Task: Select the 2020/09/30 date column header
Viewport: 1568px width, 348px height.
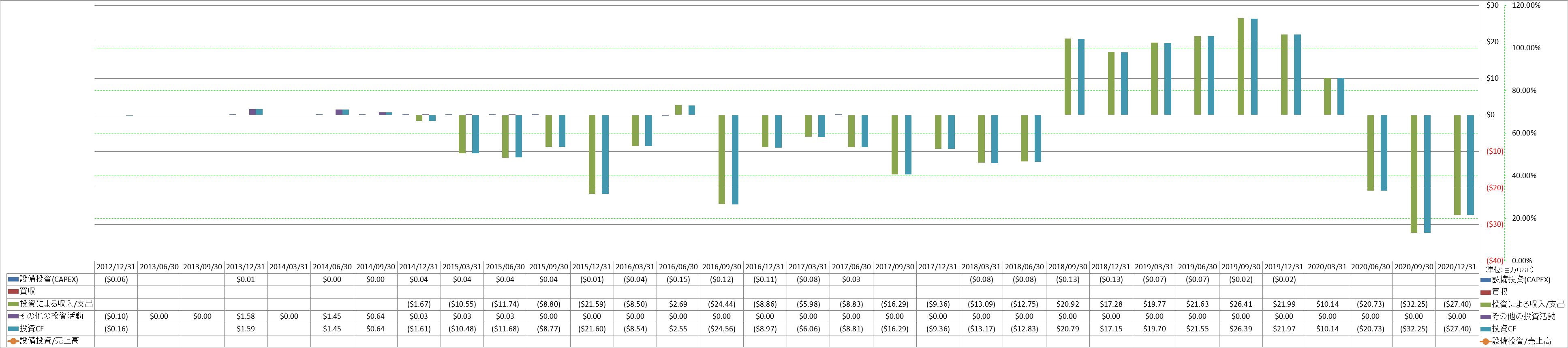Action: click(1414, 267)
